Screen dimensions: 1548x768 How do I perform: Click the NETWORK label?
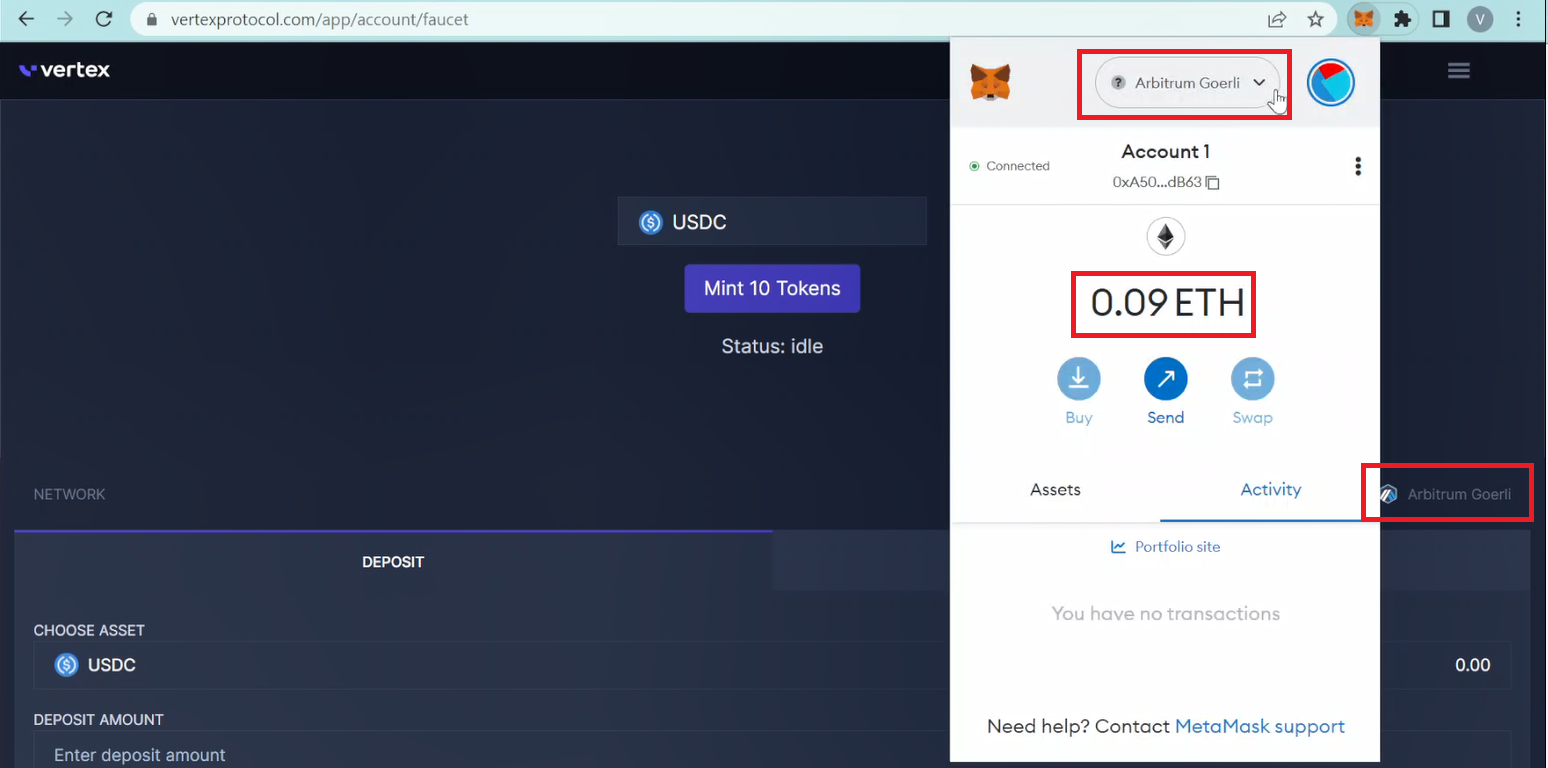point(69,494)
